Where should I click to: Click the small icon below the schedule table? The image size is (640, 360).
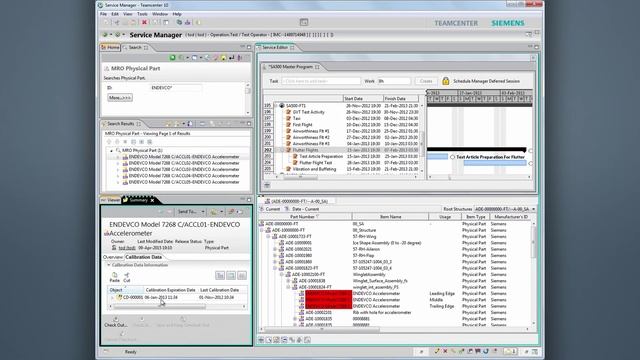[267, 185]
